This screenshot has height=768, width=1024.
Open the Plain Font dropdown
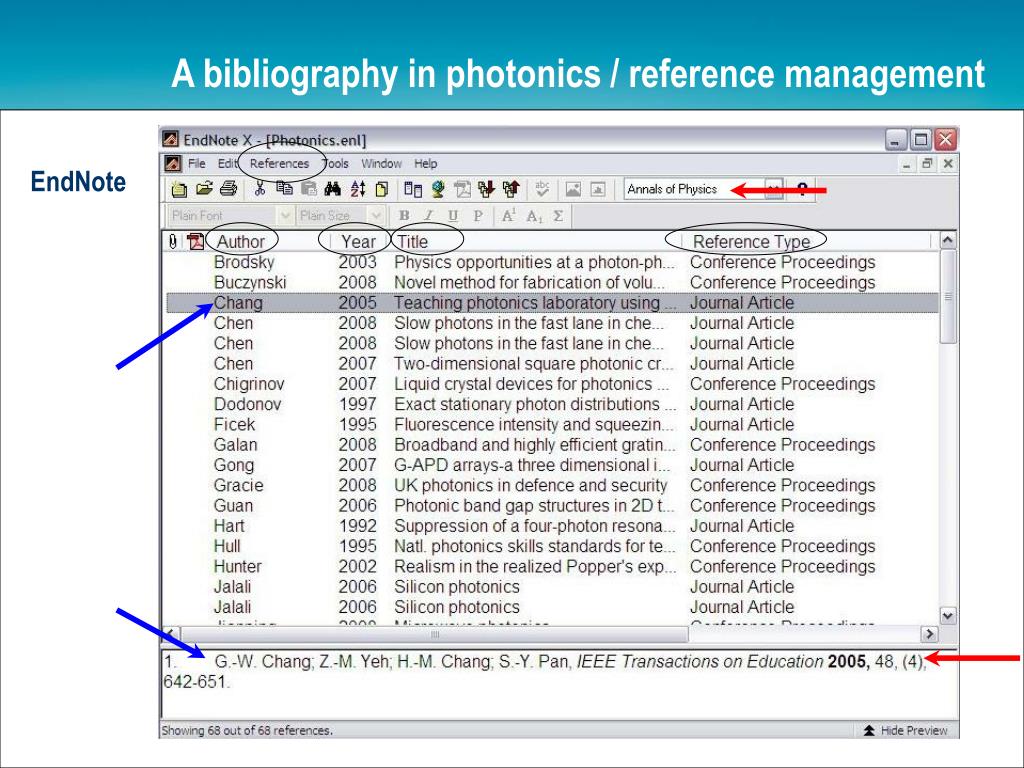[285, 216]
